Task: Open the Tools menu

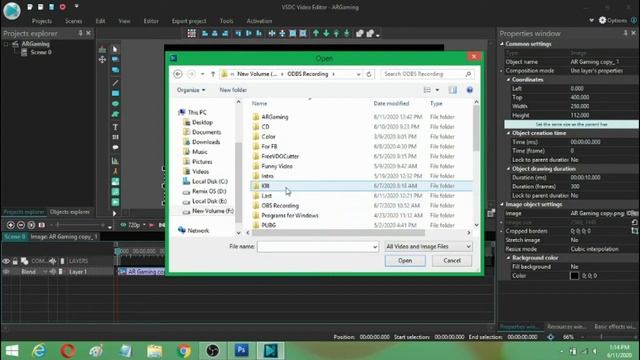Action: 227,21
